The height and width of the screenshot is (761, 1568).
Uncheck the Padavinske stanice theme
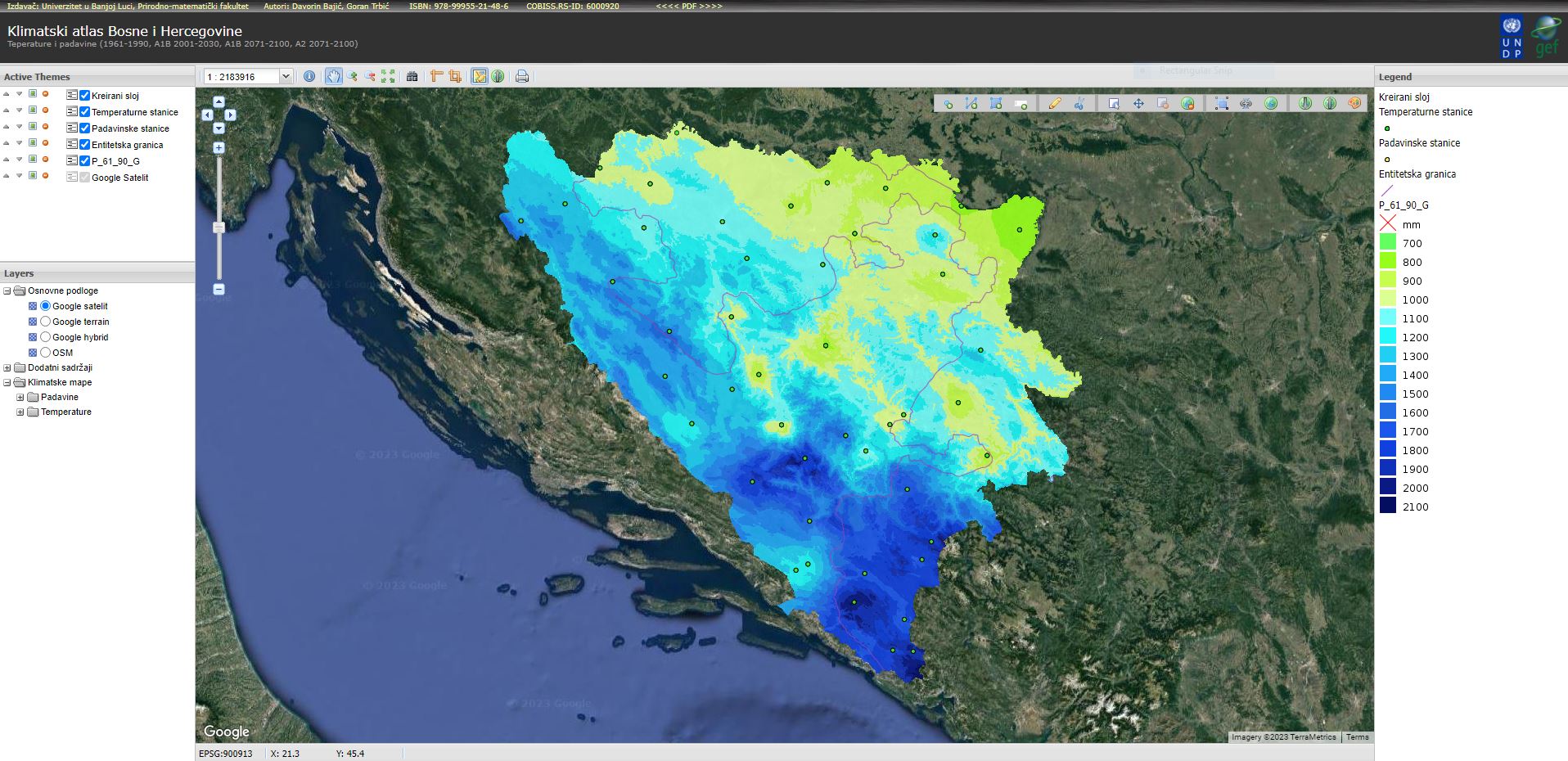84,128
